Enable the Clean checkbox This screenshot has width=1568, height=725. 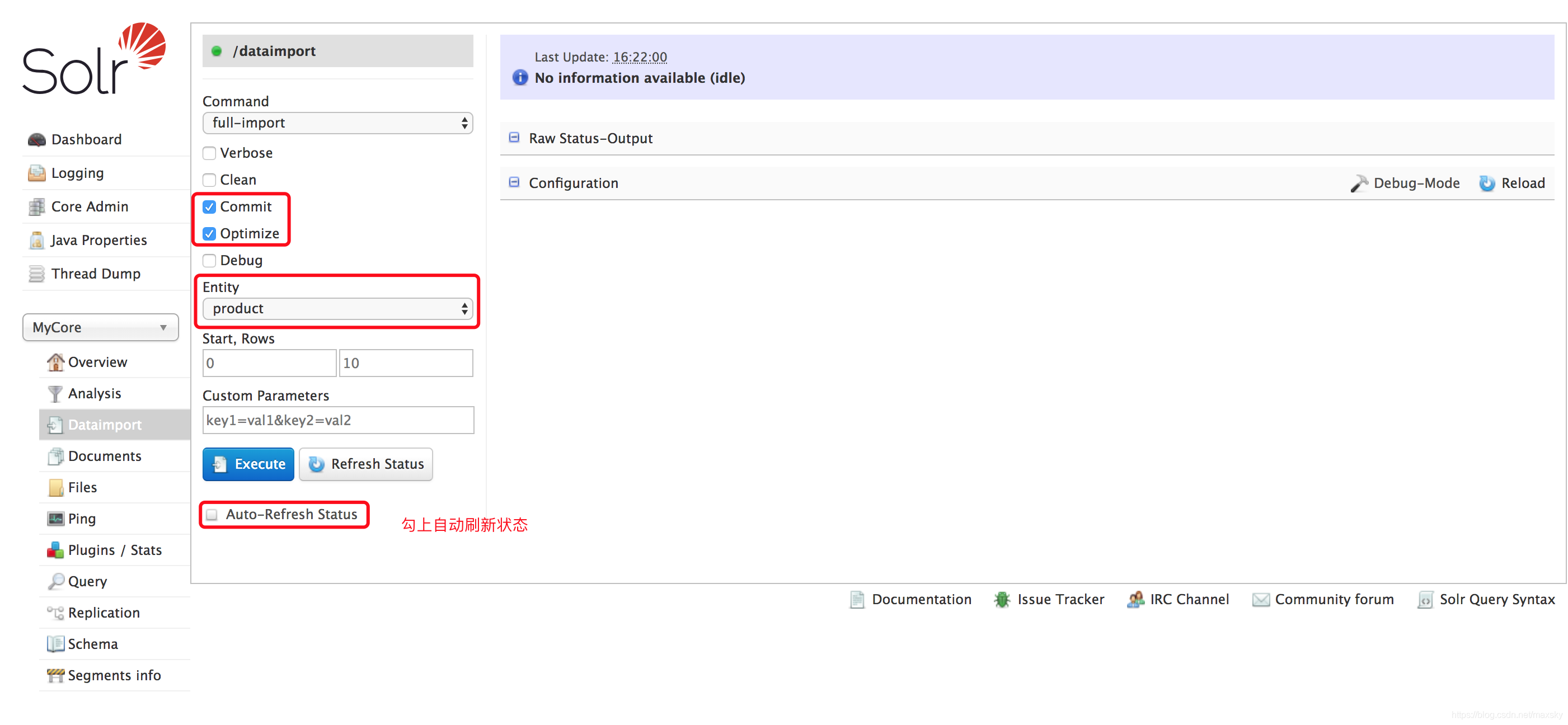click(209, 180)
